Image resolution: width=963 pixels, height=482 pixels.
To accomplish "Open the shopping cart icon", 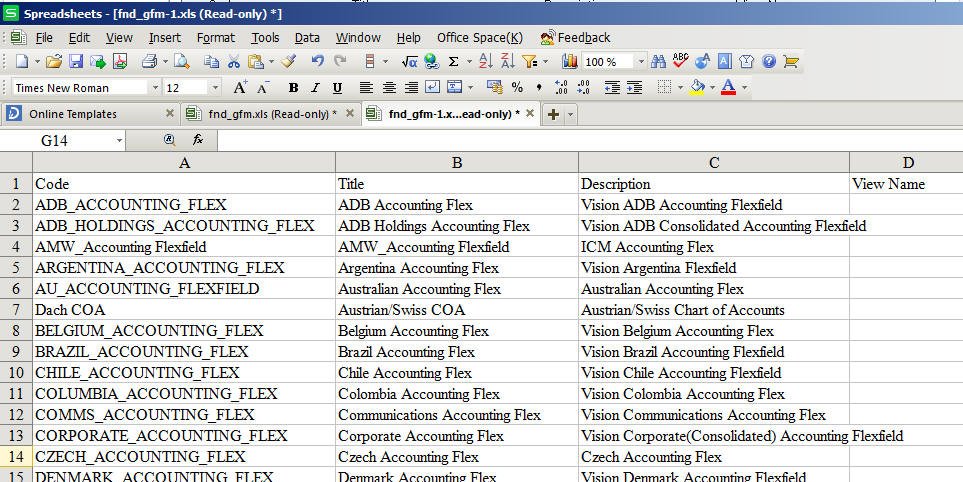I will 791,61.
